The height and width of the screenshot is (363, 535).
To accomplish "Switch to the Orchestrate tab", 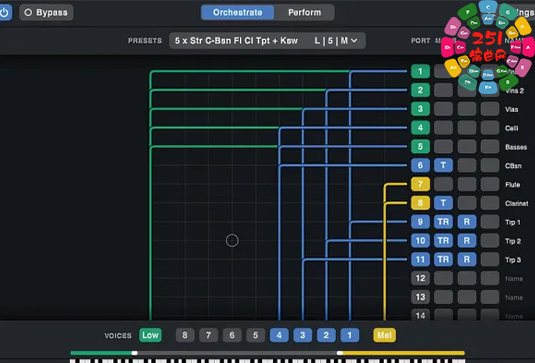I will click(237, 13).
